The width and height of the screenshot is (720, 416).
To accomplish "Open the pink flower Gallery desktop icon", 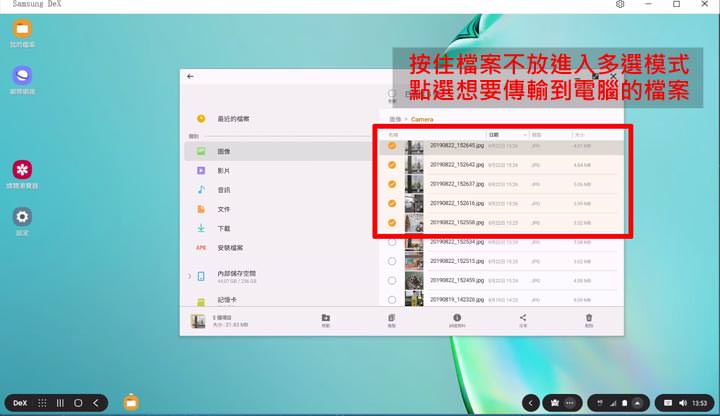I will pos(22,170).
